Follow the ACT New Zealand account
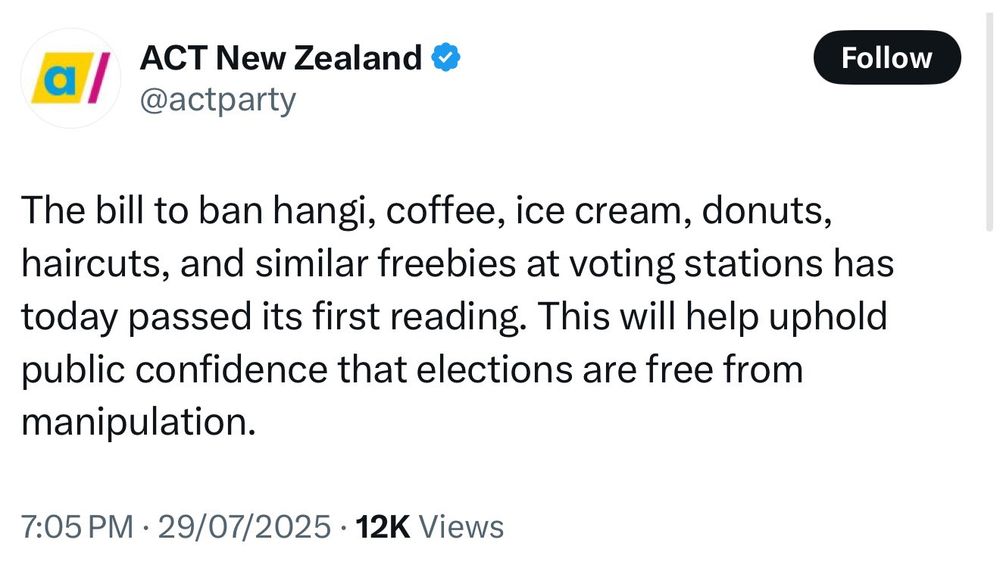The image size is (1000, 564). pos(886,57)
